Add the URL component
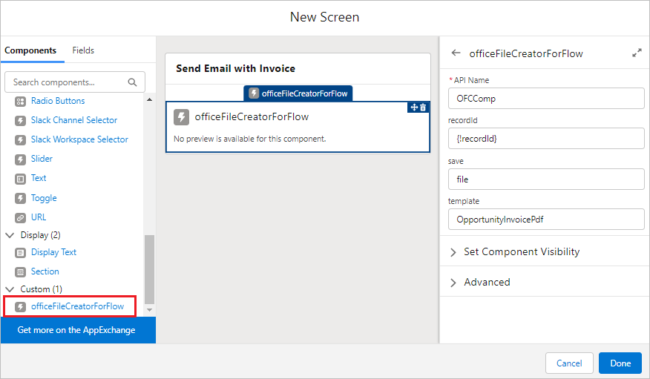 [39, 217]
